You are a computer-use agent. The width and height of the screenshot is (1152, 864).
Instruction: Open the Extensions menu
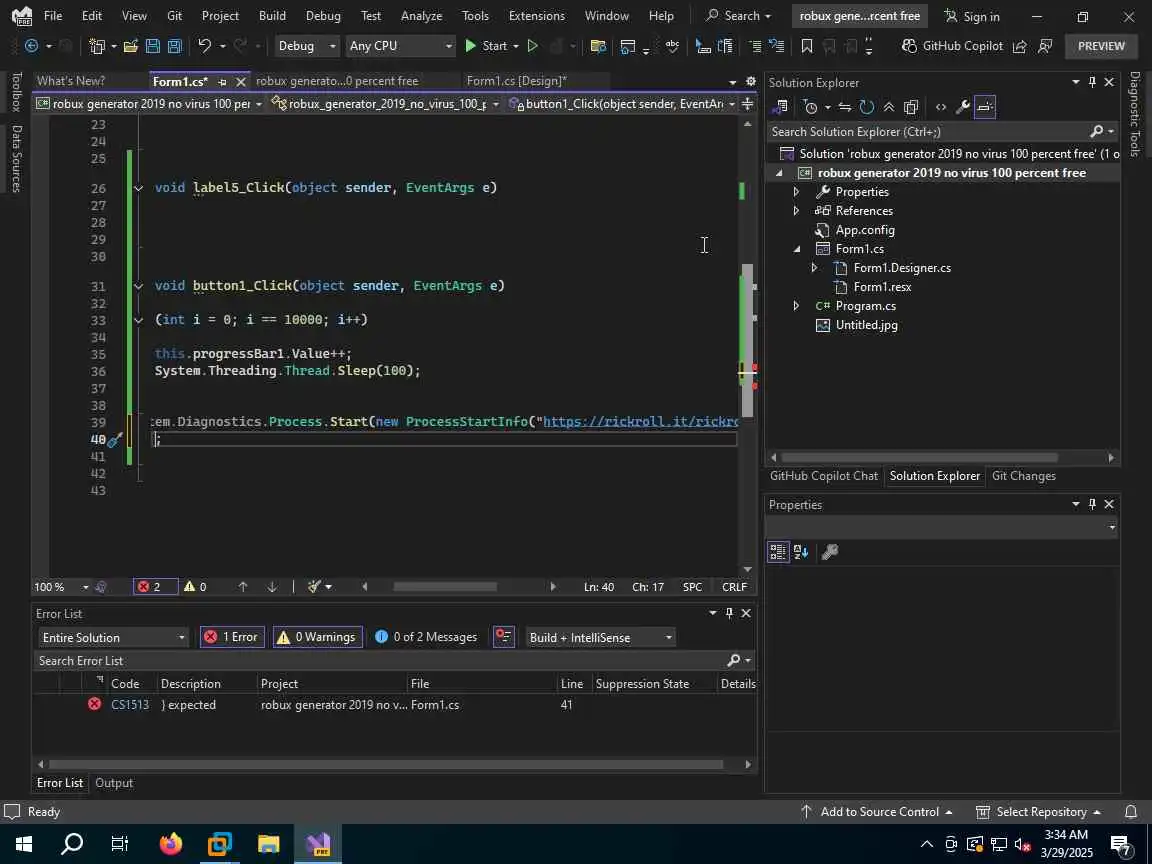point(536,15)
